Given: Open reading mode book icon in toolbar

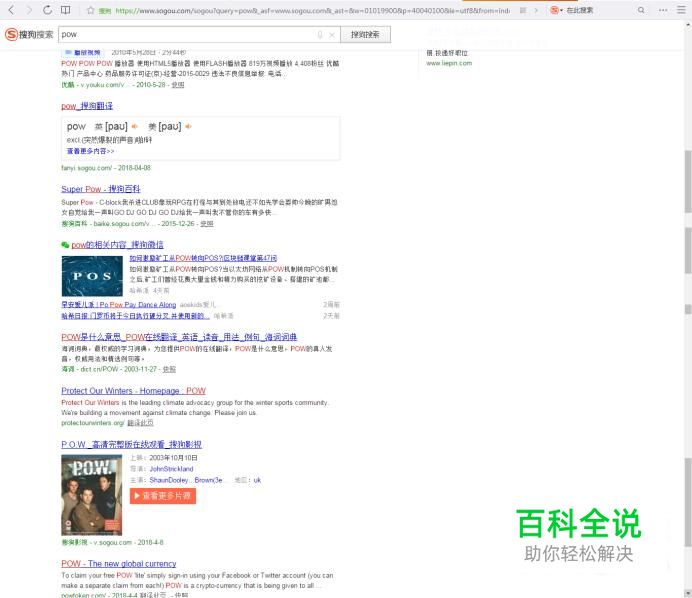Looking at the screenshot, I should pos(65,10).
